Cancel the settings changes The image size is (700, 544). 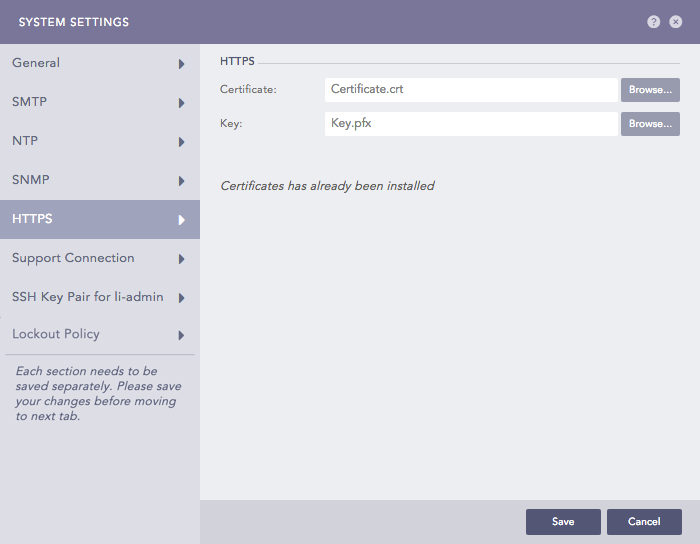tap(644, 522)
